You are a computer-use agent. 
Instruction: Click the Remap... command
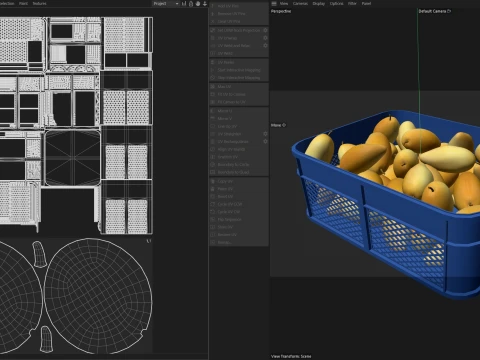click(239, 243)
